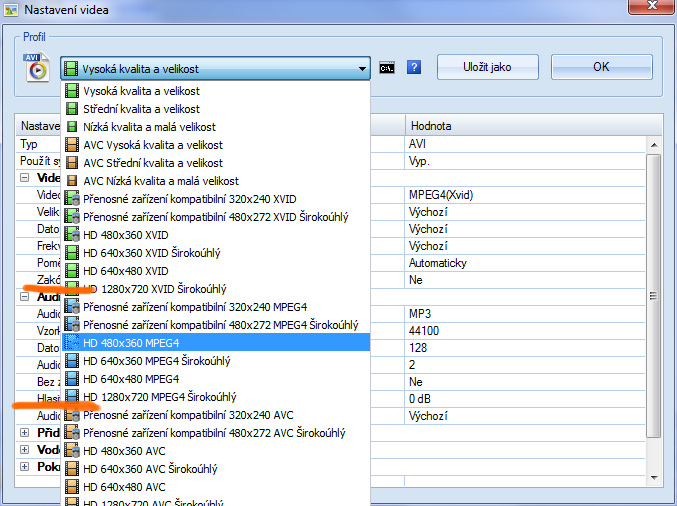
Task: Pick AVC Nízká kvalita a malá velikost
Action: click(216, 181)
